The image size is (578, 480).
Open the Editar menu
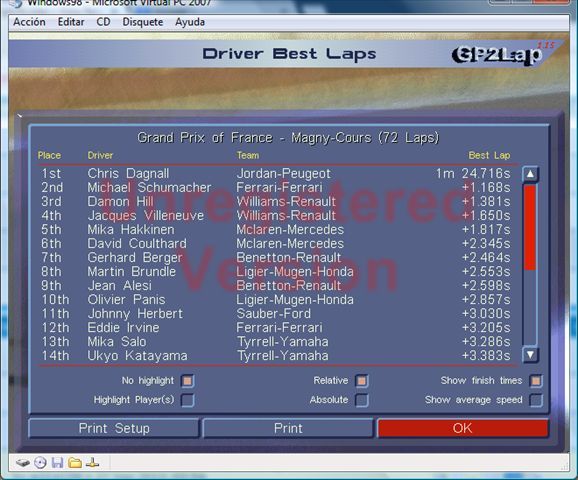[x=71, y=22]
